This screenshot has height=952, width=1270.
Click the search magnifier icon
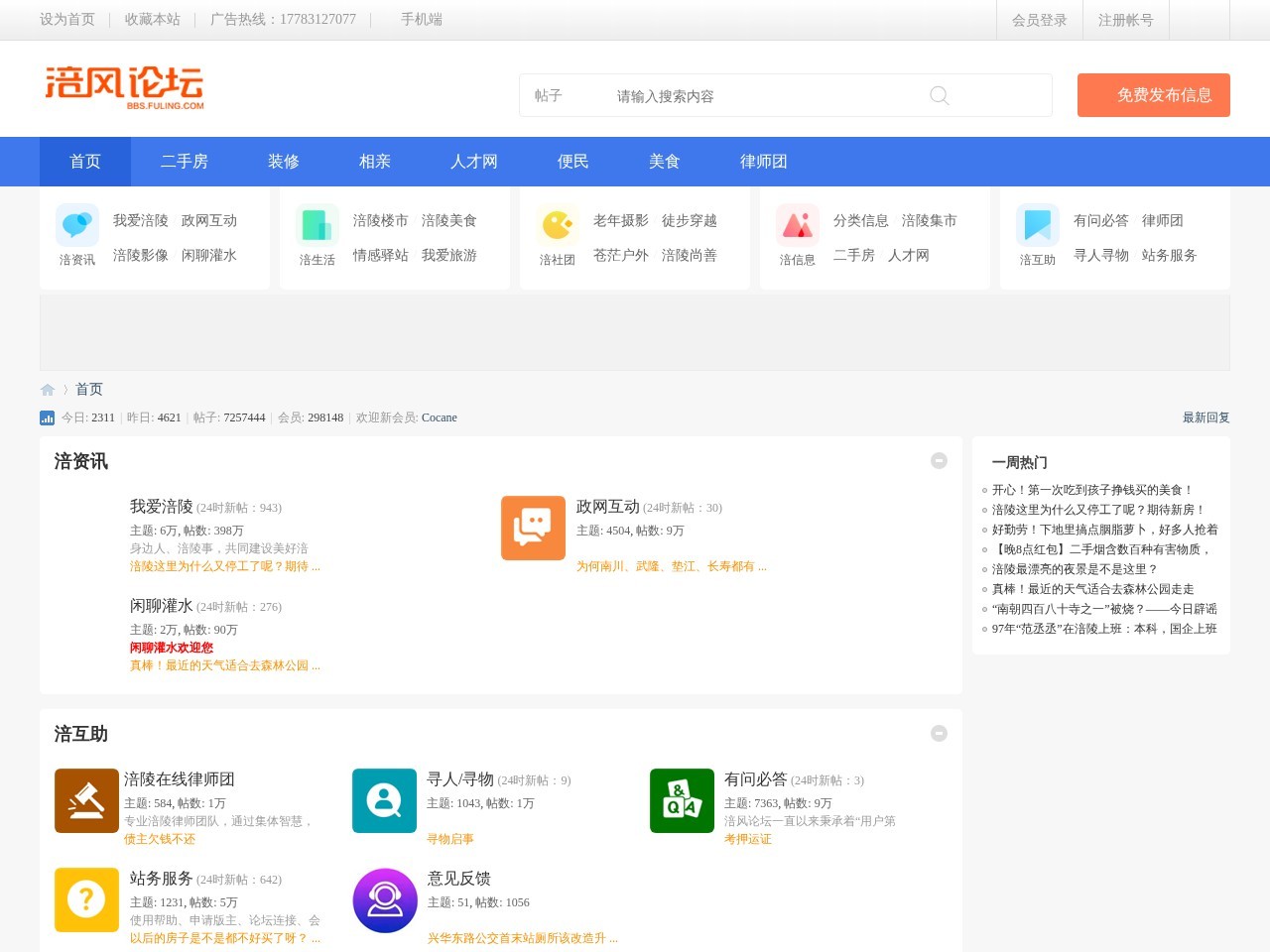pos(939,95)
